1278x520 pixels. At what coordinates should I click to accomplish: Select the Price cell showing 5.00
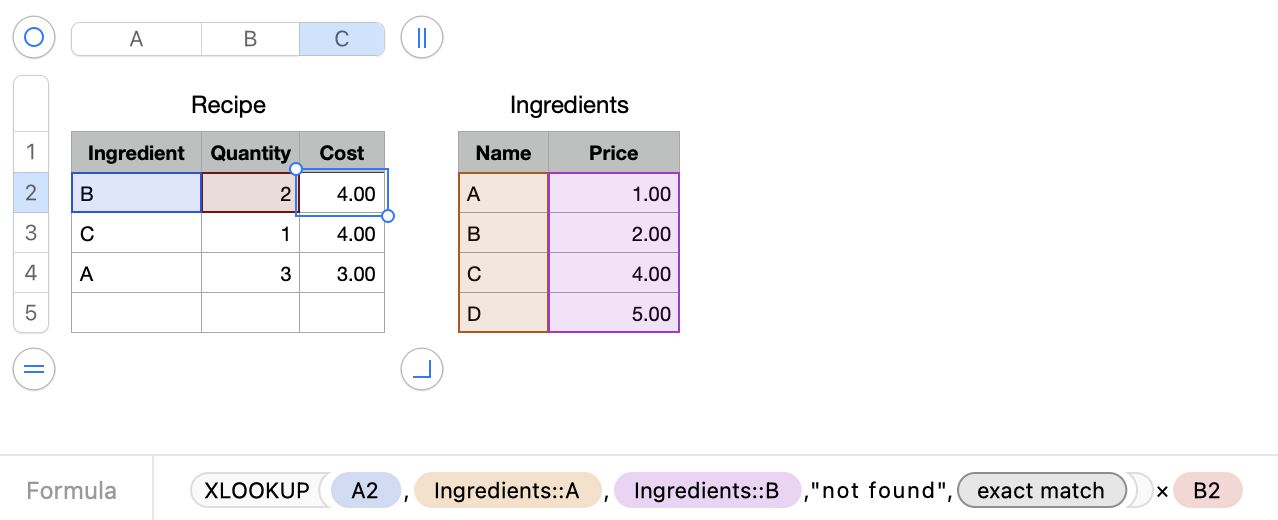pyautogui.click(x=614, y=314)
